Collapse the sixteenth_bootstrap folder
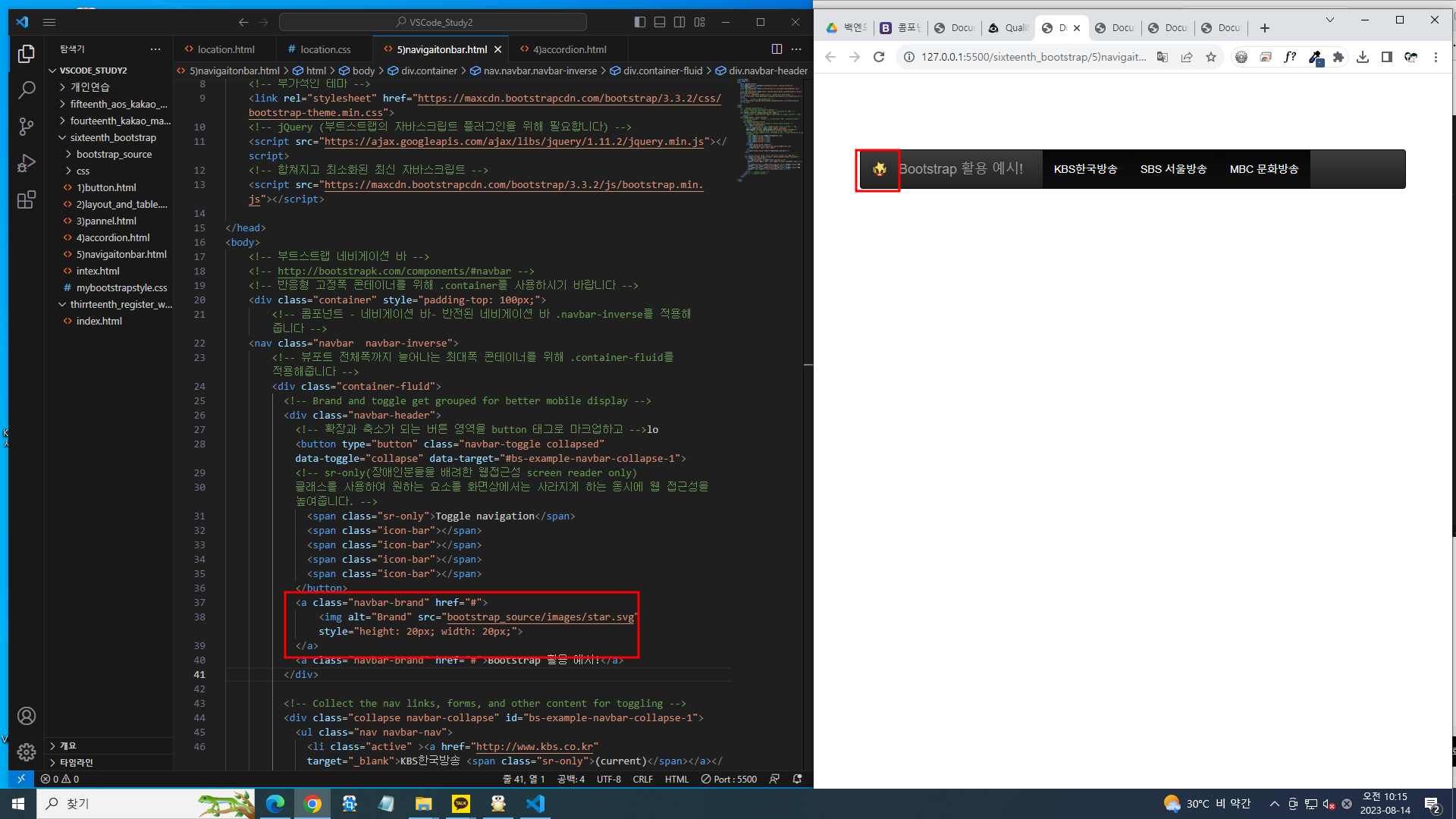Viewport: 1456px width, 819px height. click(112, 137)
